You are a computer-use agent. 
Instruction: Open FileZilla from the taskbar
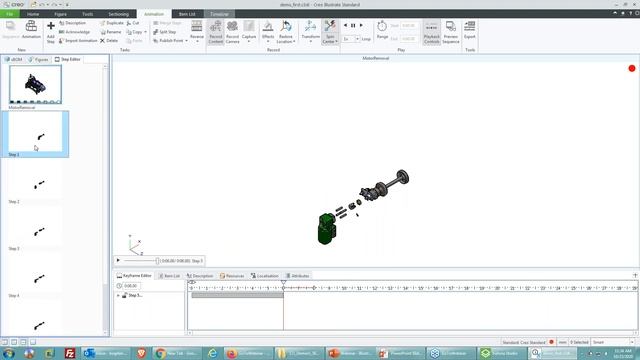click(x=70, y=353)
